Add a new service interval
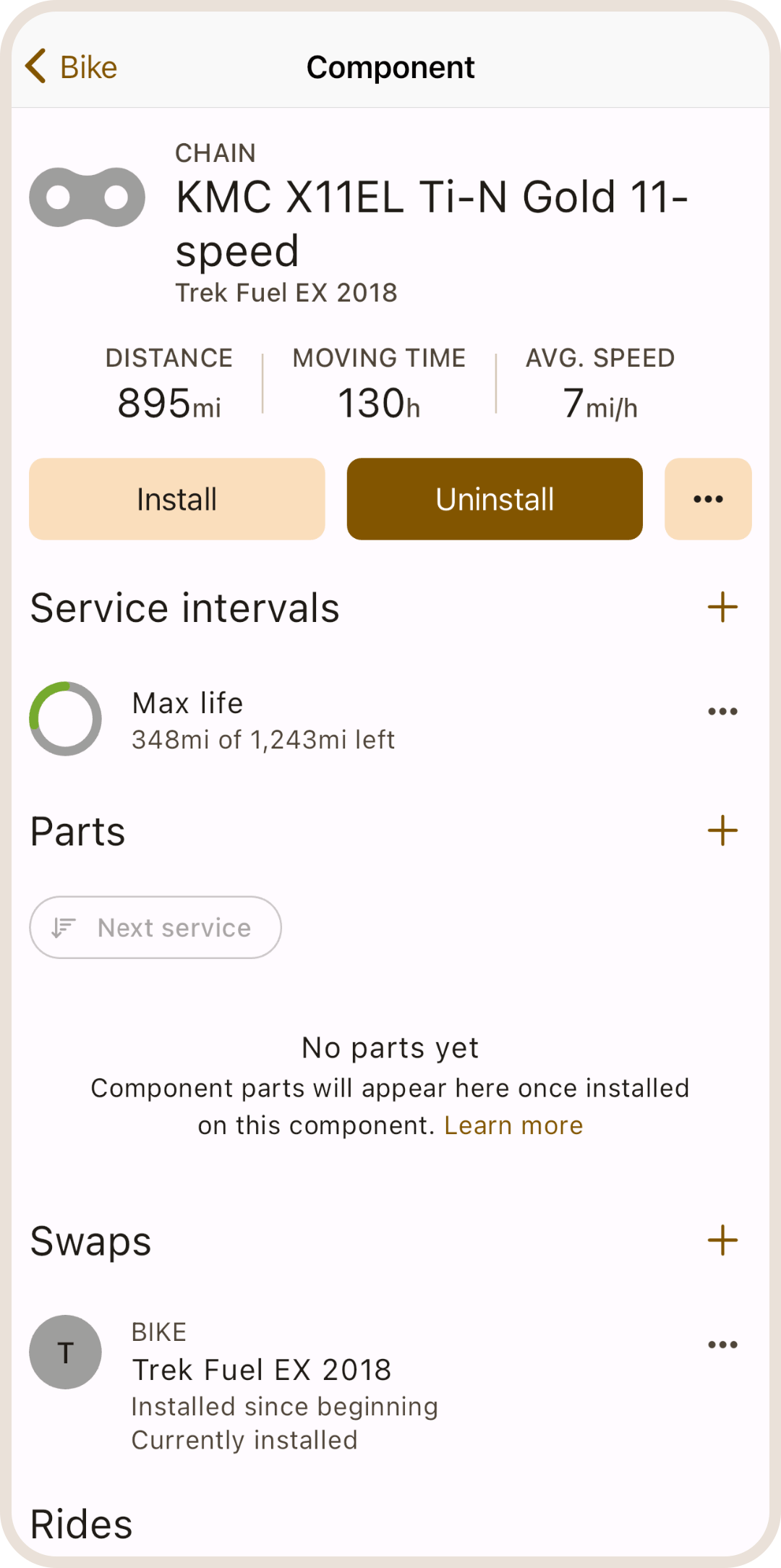The height and width of the screenshot is (1568, 781). [722, 608]
